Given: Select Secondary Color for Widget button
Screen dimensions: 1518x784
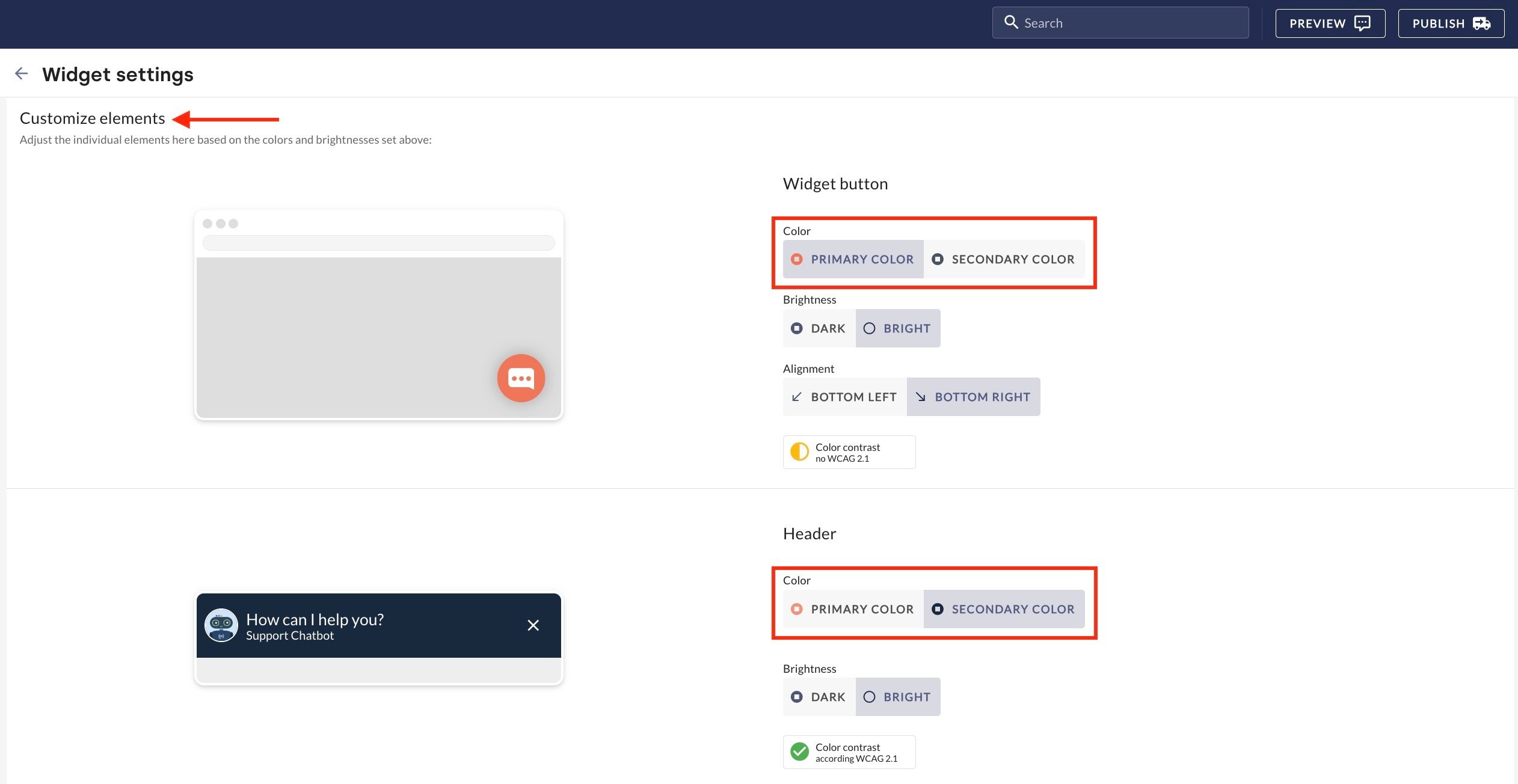Looking at the screenshot, I should (1004, 259).
